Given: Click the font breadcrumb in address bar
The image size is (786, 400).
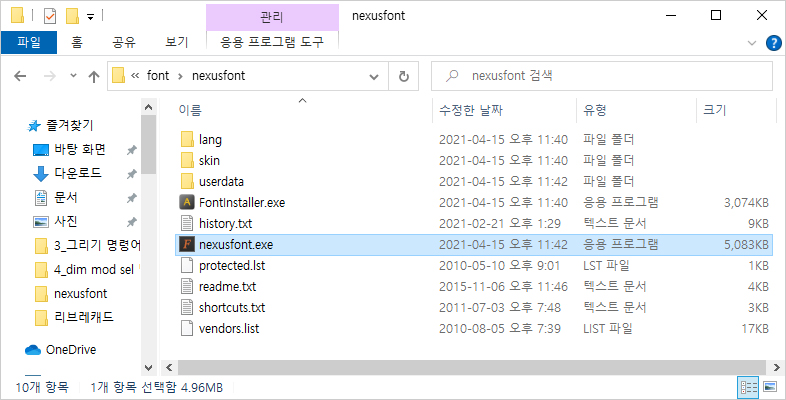Looking at the screenshot, I should click(x=158, y=76).
